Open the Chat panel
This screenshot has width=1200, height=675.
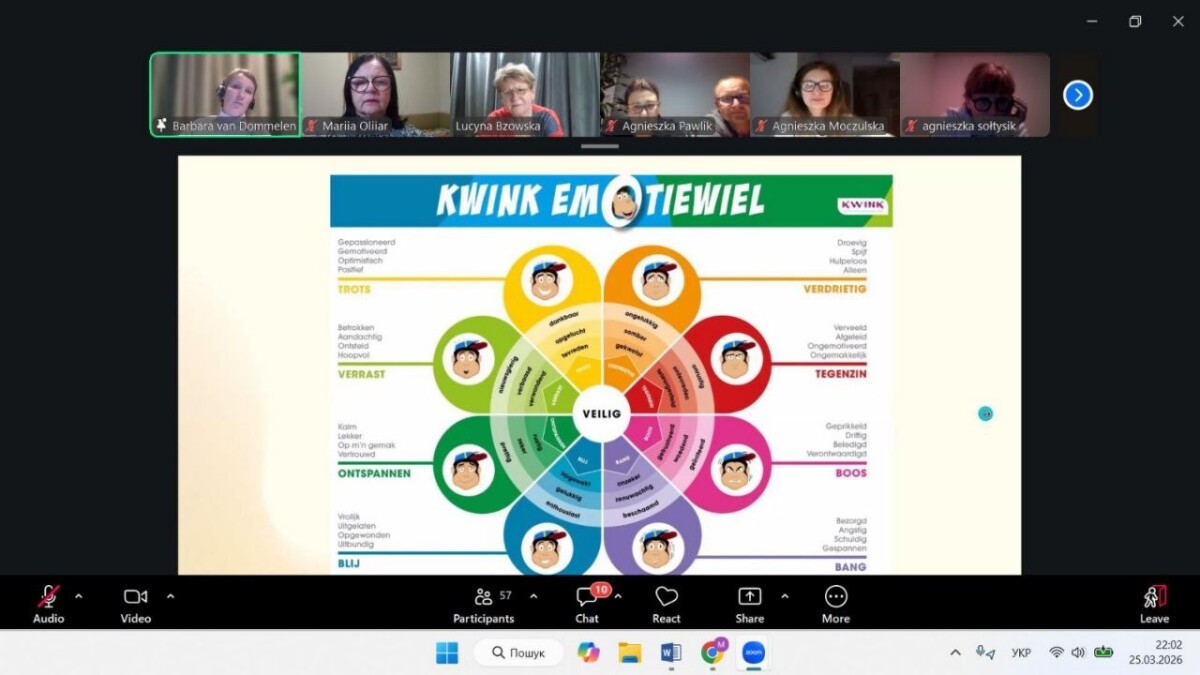pyautogui.click(x=587, y=604)
